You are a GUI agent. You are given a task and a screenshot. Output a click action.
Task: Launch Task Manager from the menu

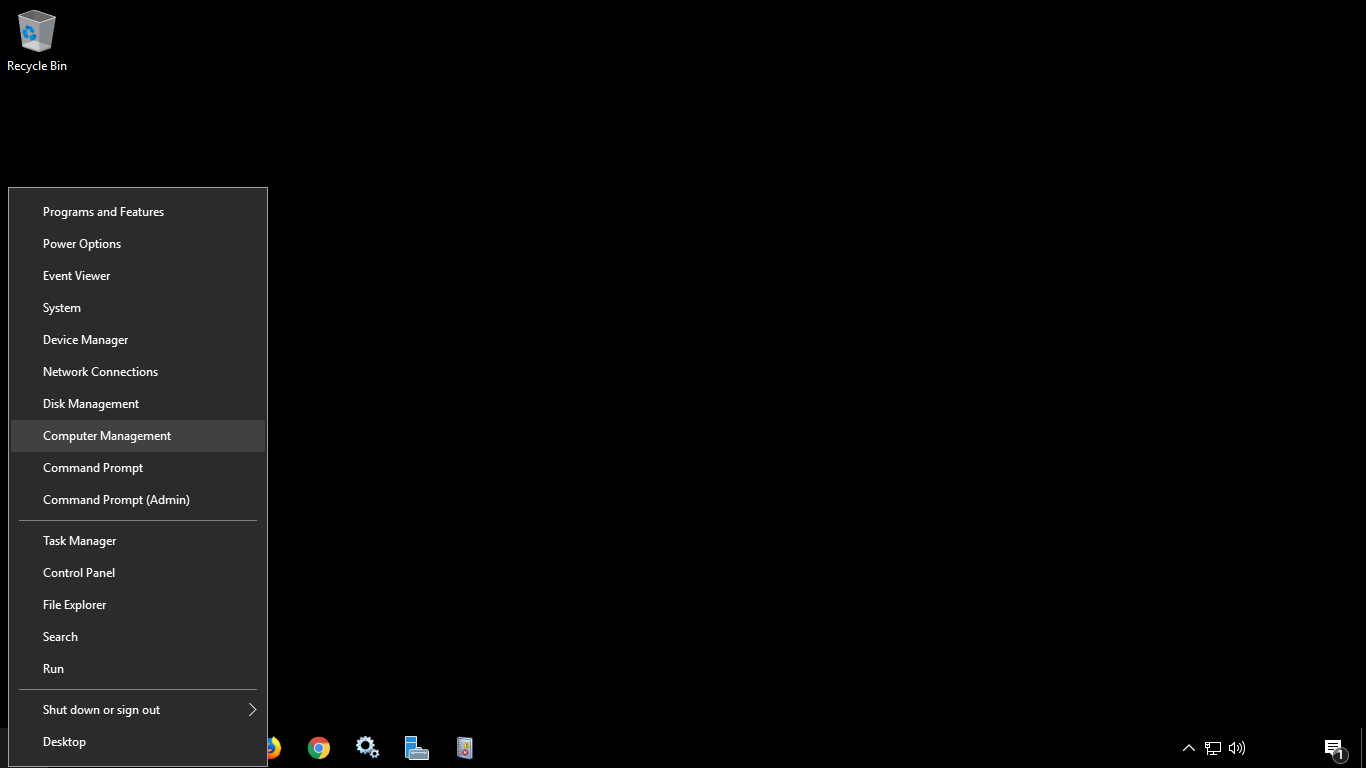click(79, 540)
